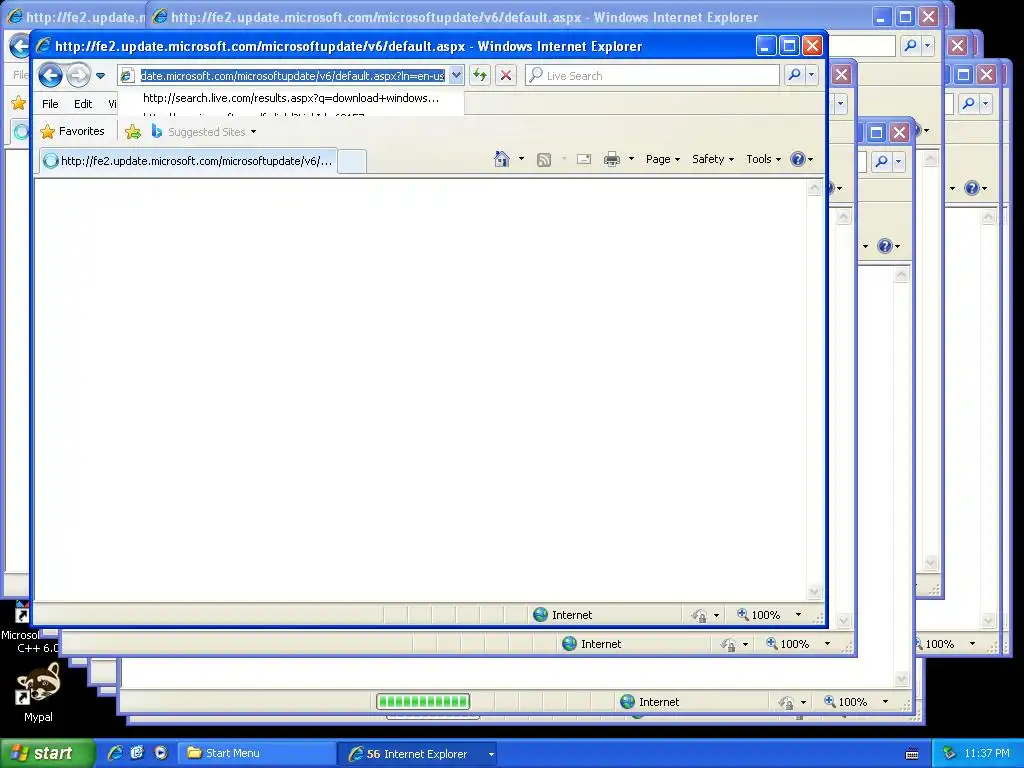Open the Favorites button
Image resolution: width=1024 pixels, height=768 pixels.
click(x=72, y=131)
